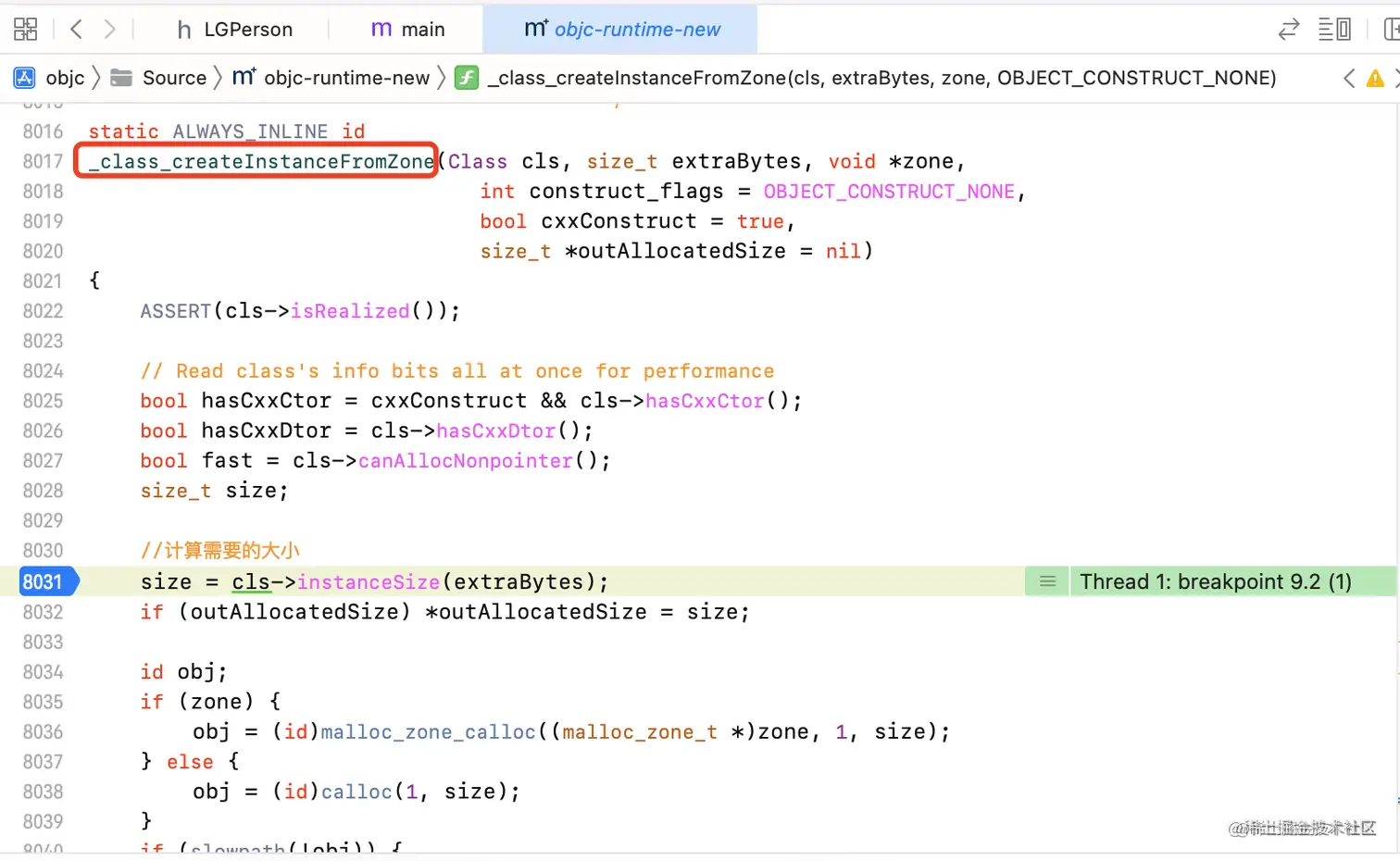
Task: Click the yellow warning issue icon
Action: (1375, 79)
